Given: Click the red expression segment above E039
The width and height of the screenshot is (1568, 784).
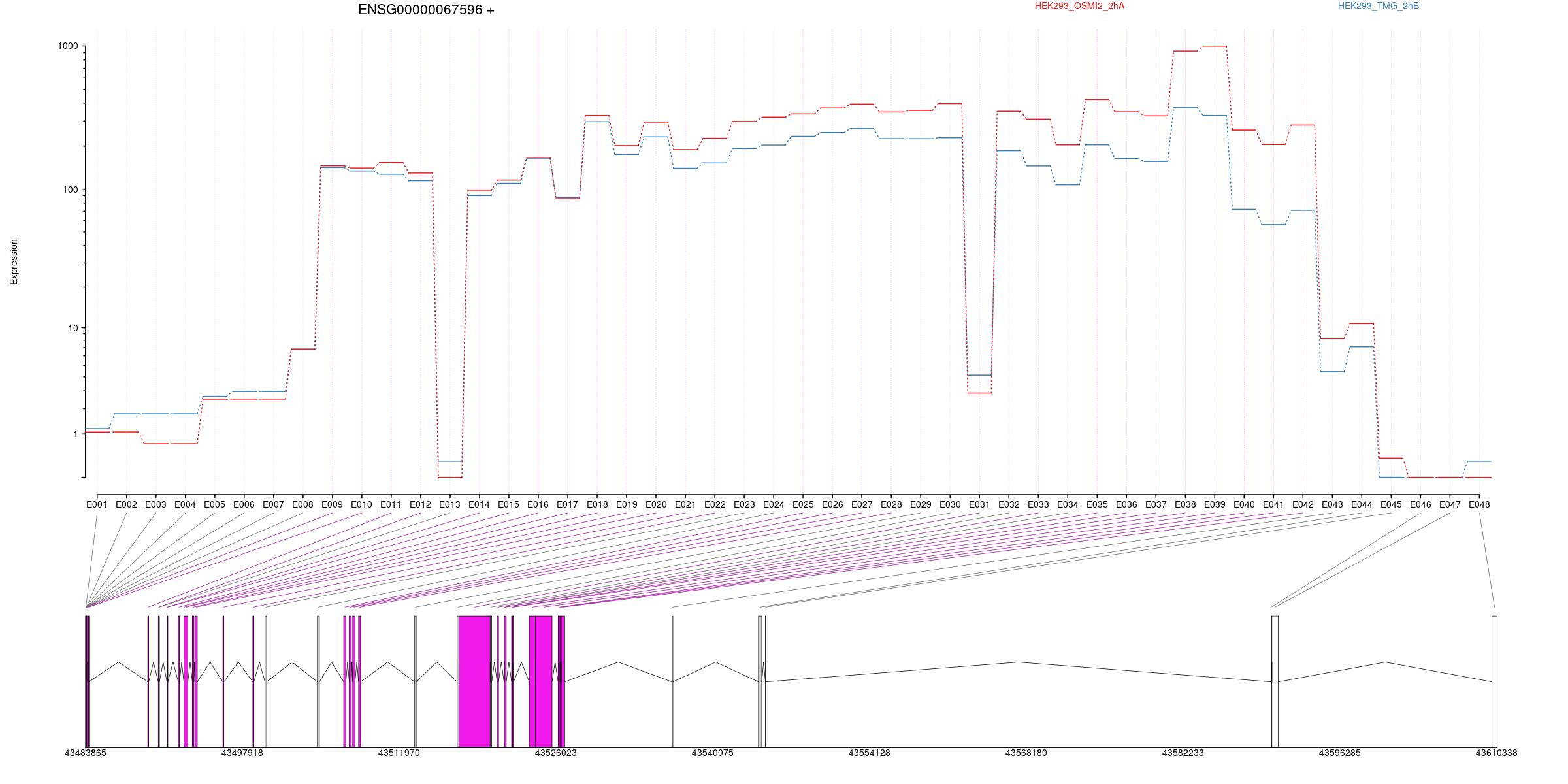Looking at the screenshot, I should click(1215, 46).
